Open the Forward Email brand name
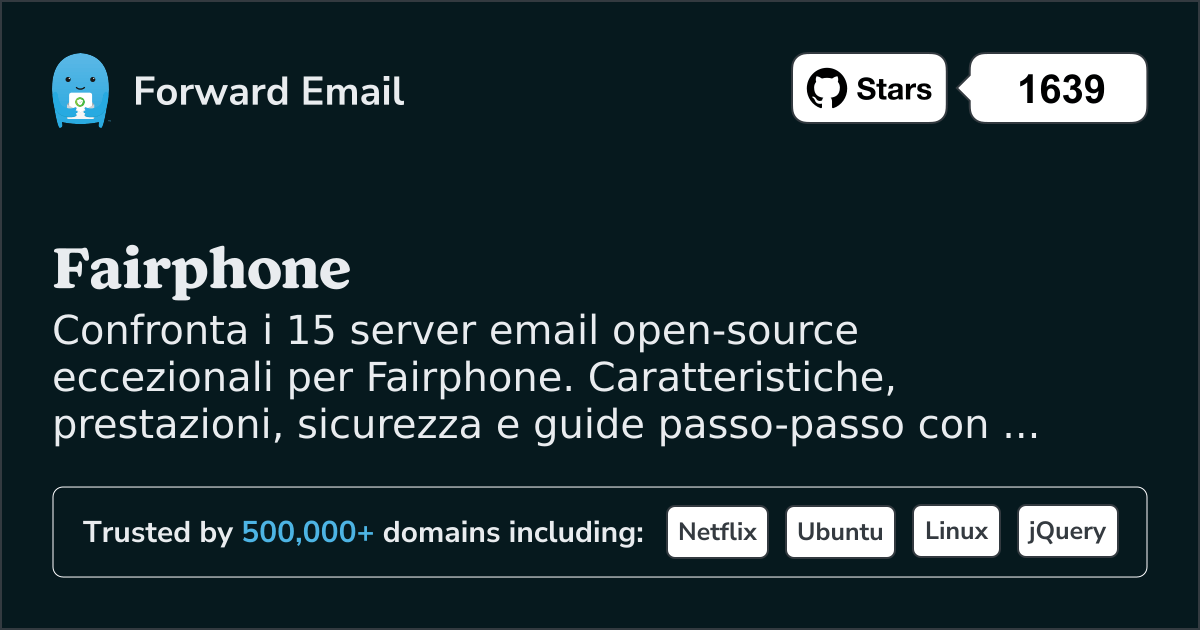The width and height of the screenshot is (1200, 630). tap(269, 92)
